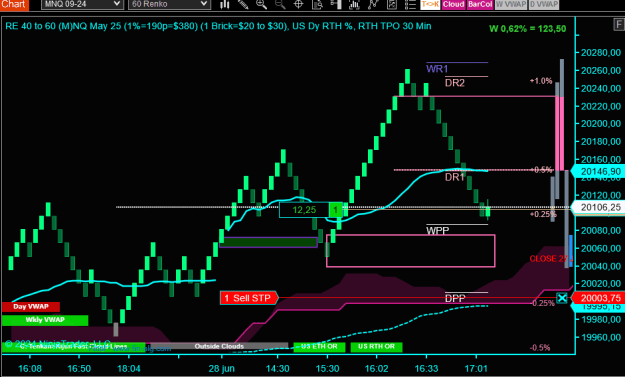Viewport: 625px width, 377px height.
Task: Cancel the Sell STP order with the X icon
Action: [562, 298]
